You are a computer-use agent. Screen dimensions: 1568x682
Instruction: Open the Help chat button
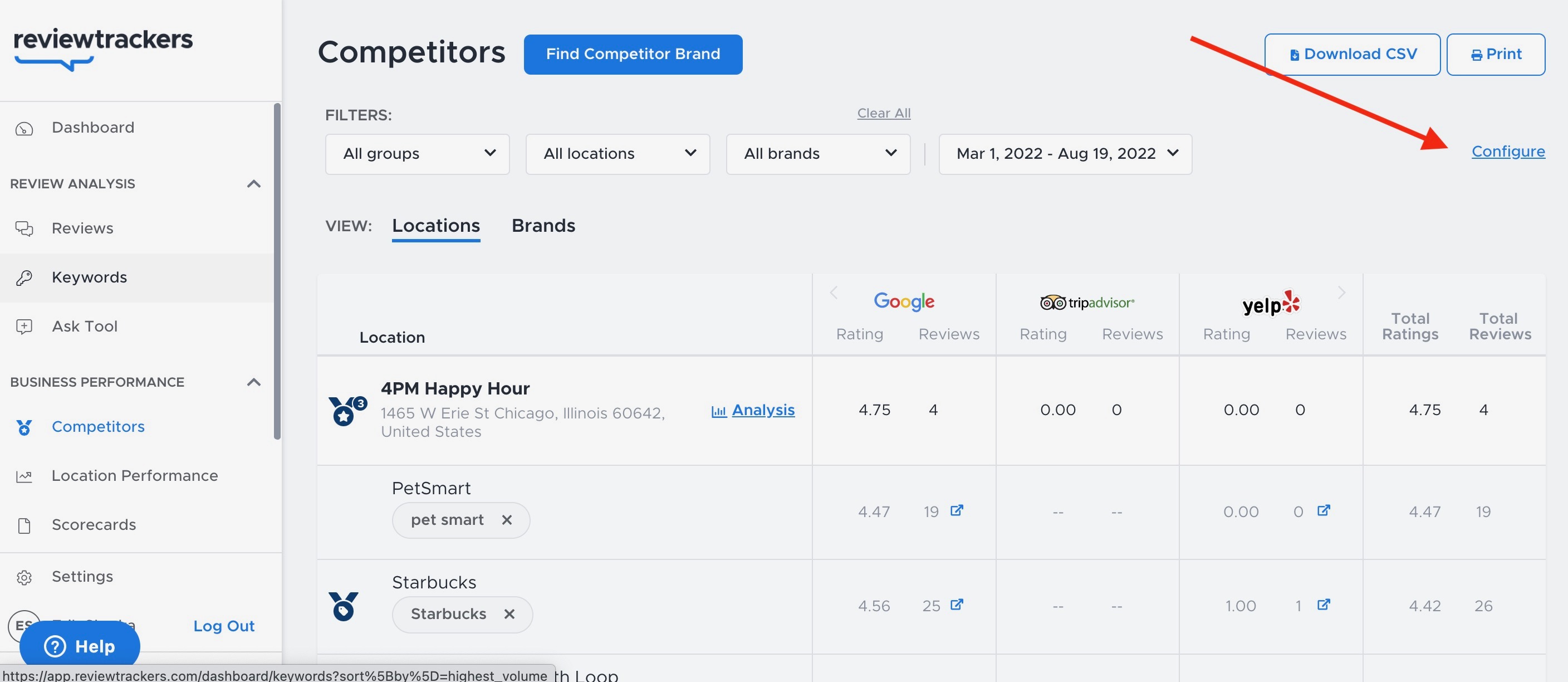pos(80,646)
